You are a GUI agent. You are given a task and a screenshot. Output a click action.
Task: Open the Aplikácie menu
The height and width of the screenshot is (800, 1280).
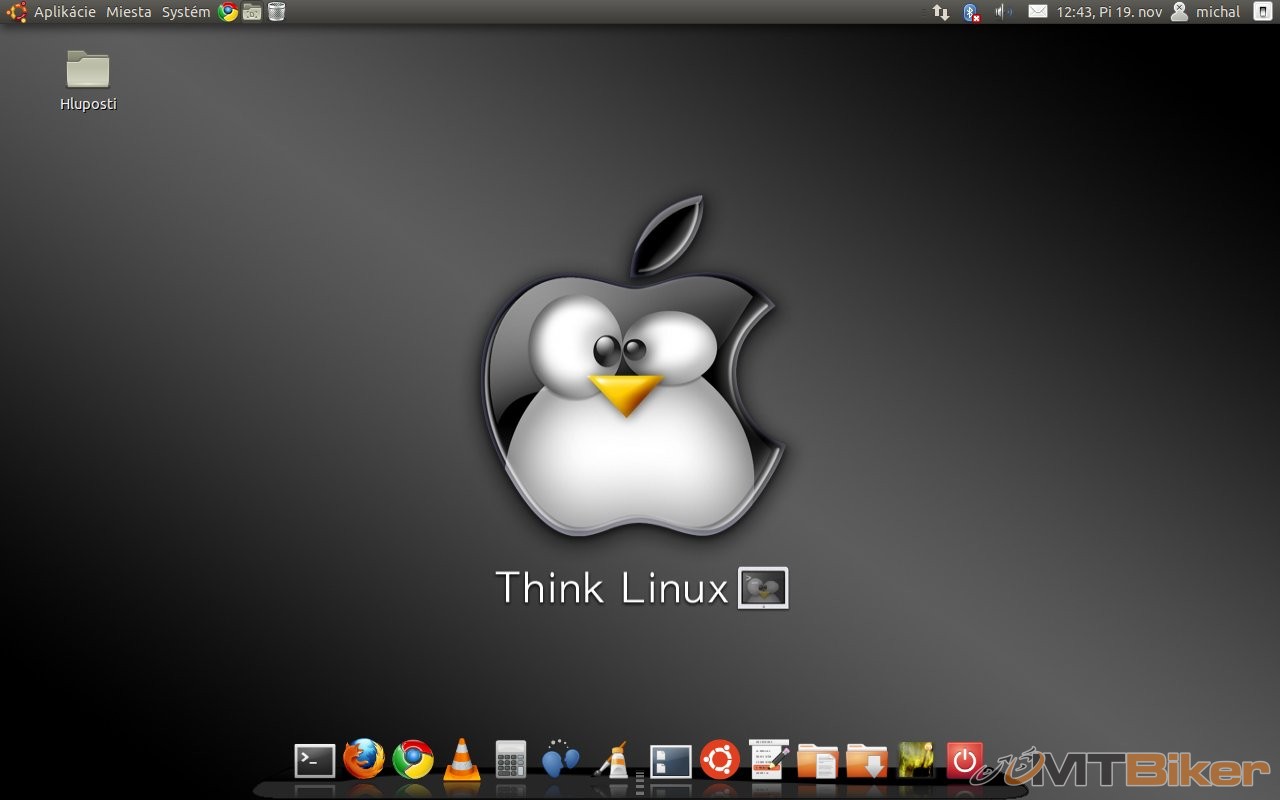pyautogui.click(x=64, y=12)
